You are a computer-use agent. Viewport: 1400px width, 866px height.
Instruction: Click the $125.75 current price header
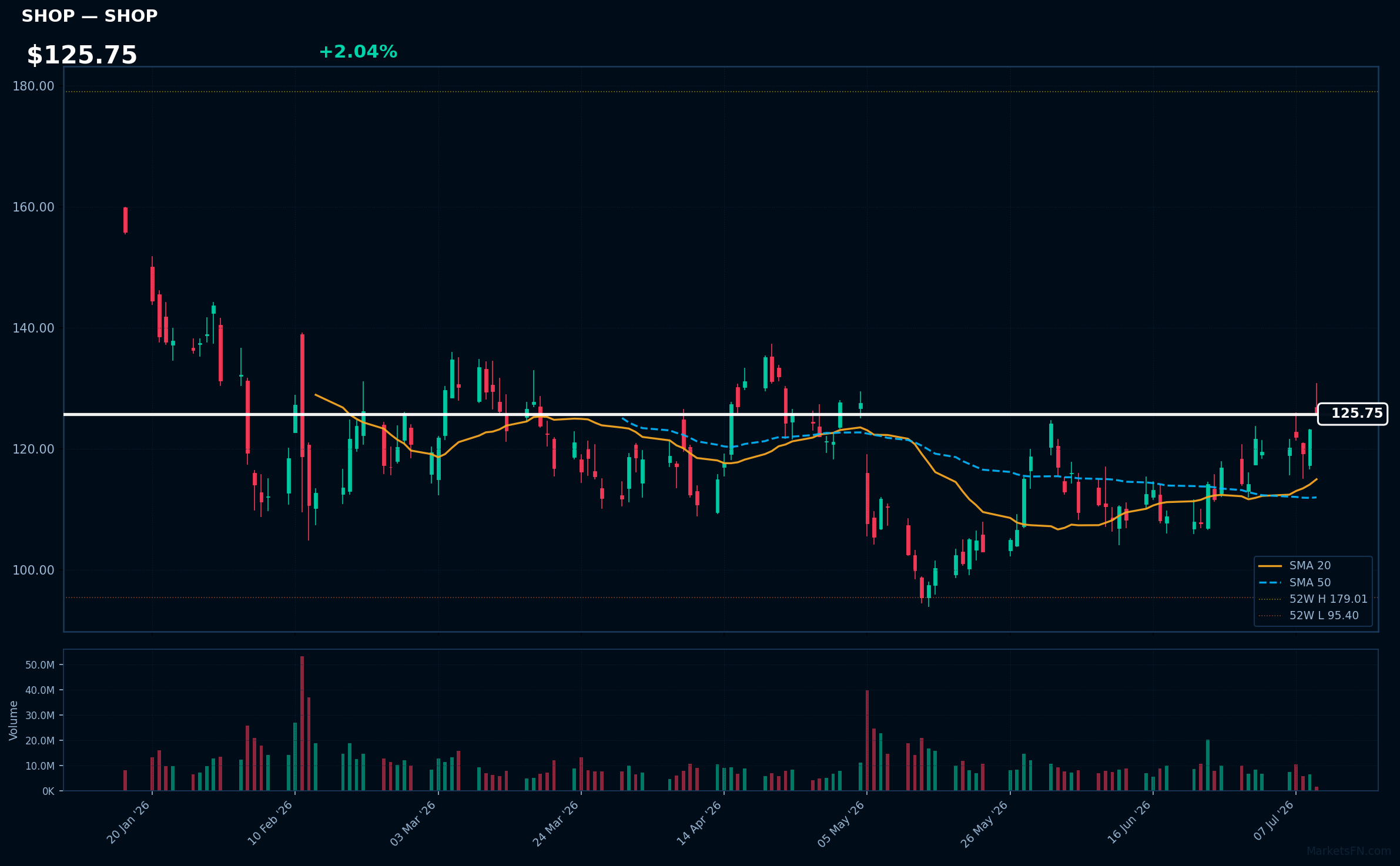[82, 55]
